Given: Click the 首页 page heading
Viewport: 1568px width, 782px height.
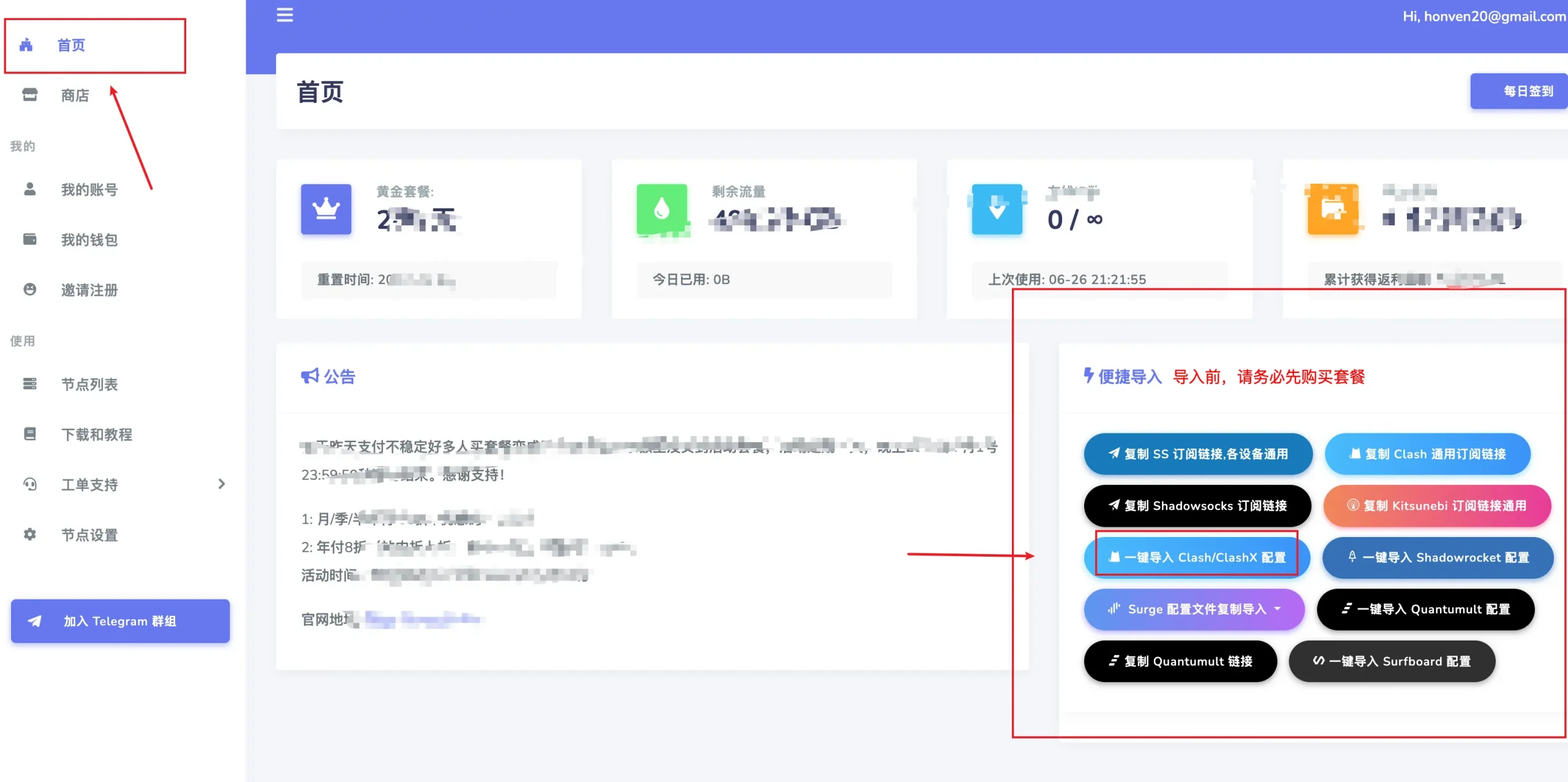Looking at the screenshot, I should [320, 92].
